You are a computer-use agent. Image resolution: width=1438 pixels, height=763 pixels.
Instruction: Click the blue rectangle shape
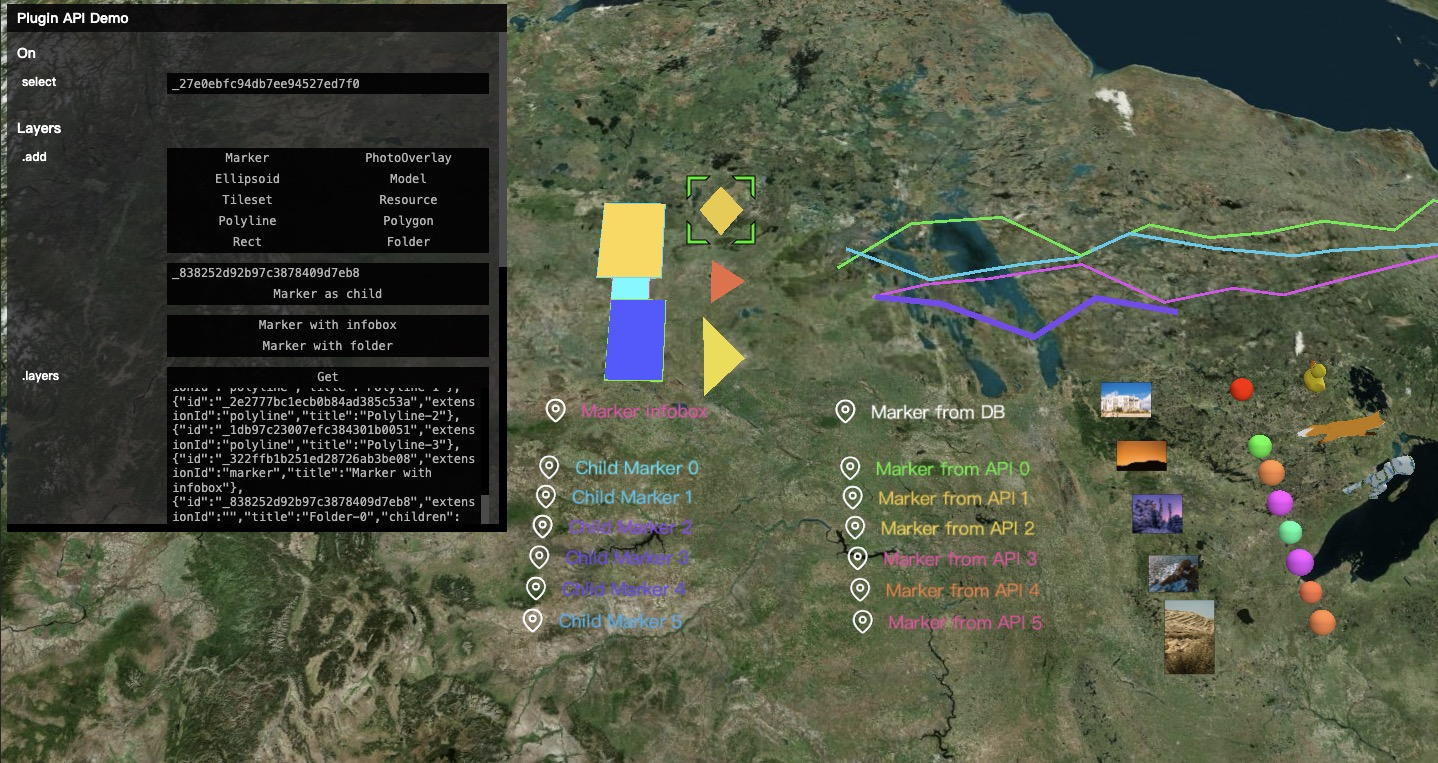pyautogui.click(x=636, y=340)
